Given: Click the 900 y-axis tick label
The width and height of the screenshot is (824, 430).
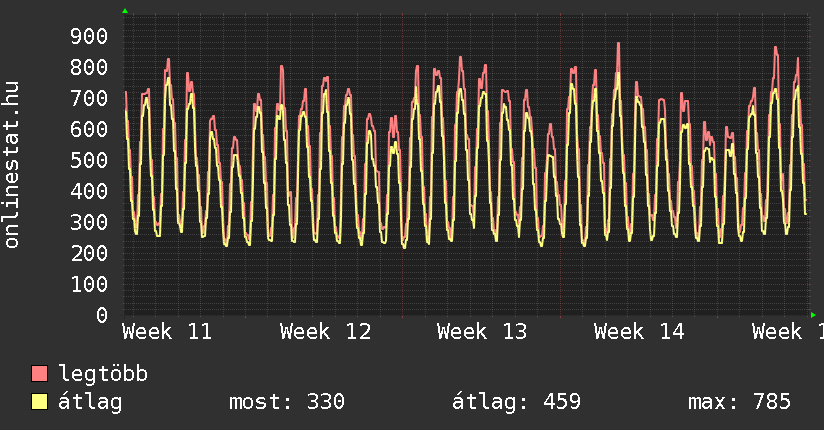Looking at the screenshot, I should [x=88, y=37].
